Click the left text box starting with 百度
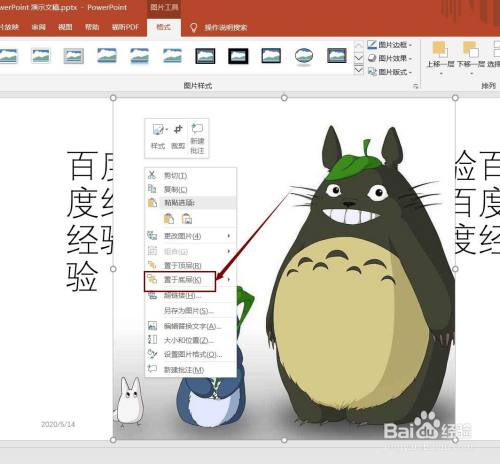 pos(89,221)
